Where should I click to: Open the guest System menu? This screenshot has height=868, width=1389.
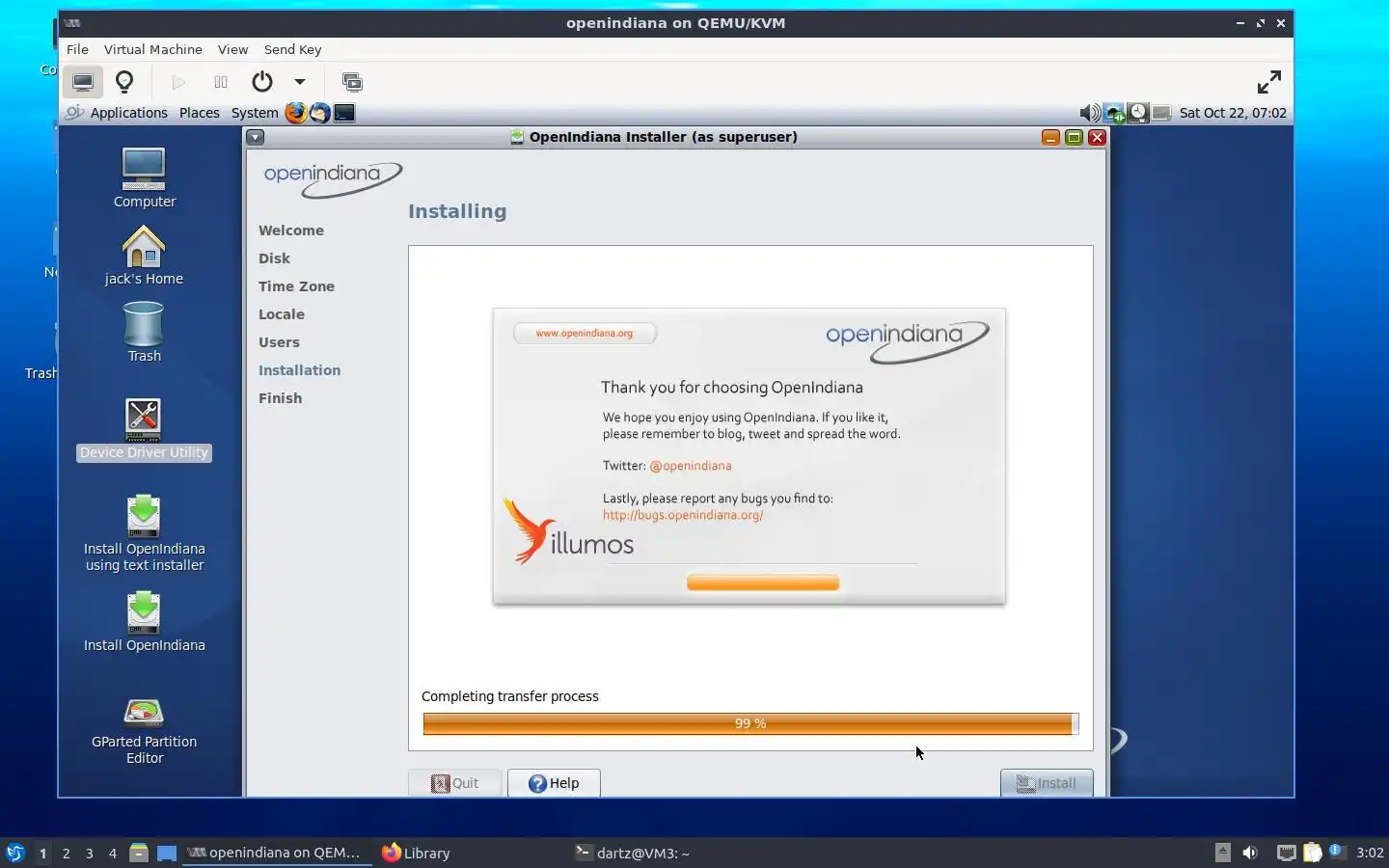(x=255, y=113)
